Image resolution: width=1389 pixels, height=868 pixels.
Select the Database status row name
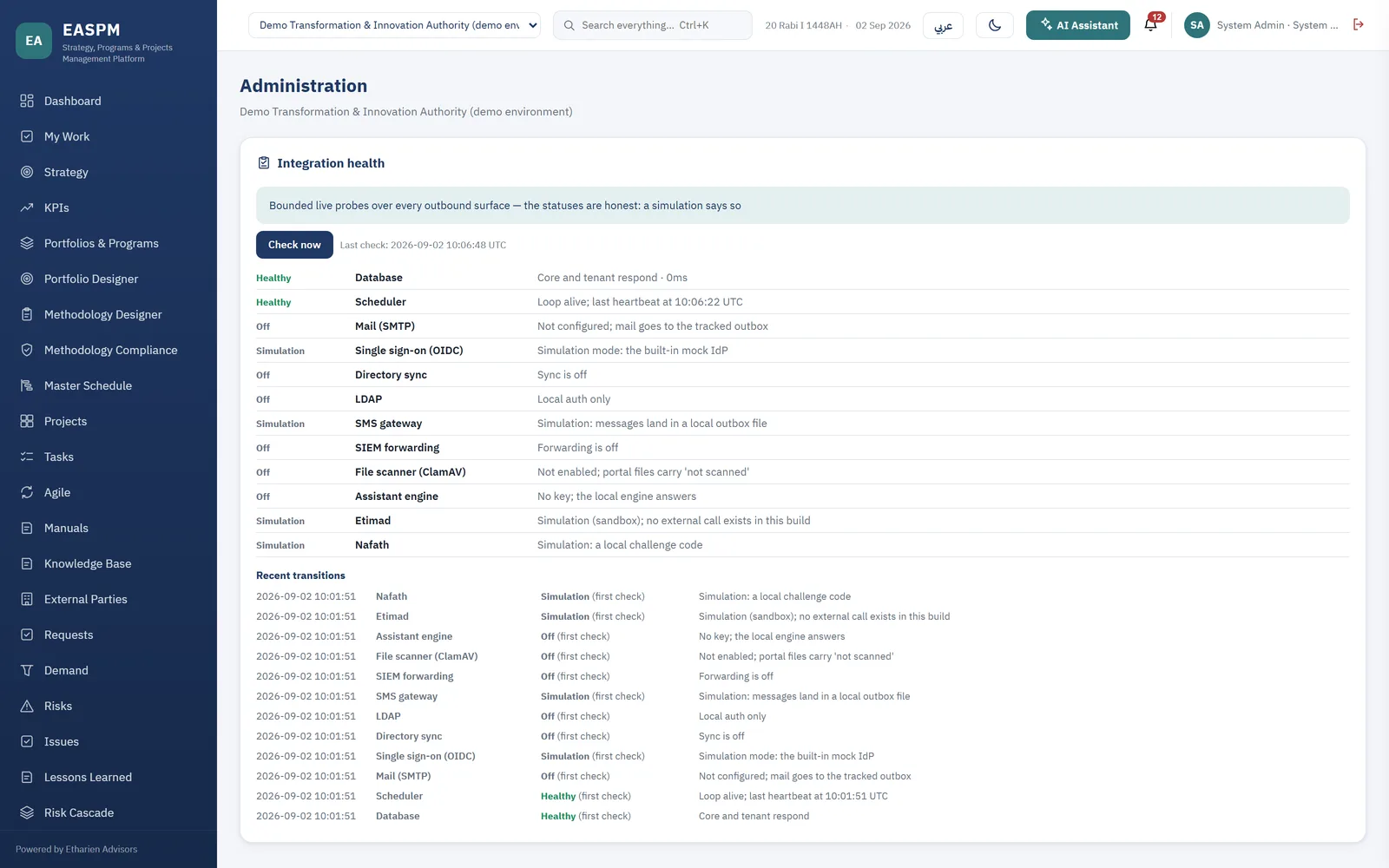[x=379, y=278]
